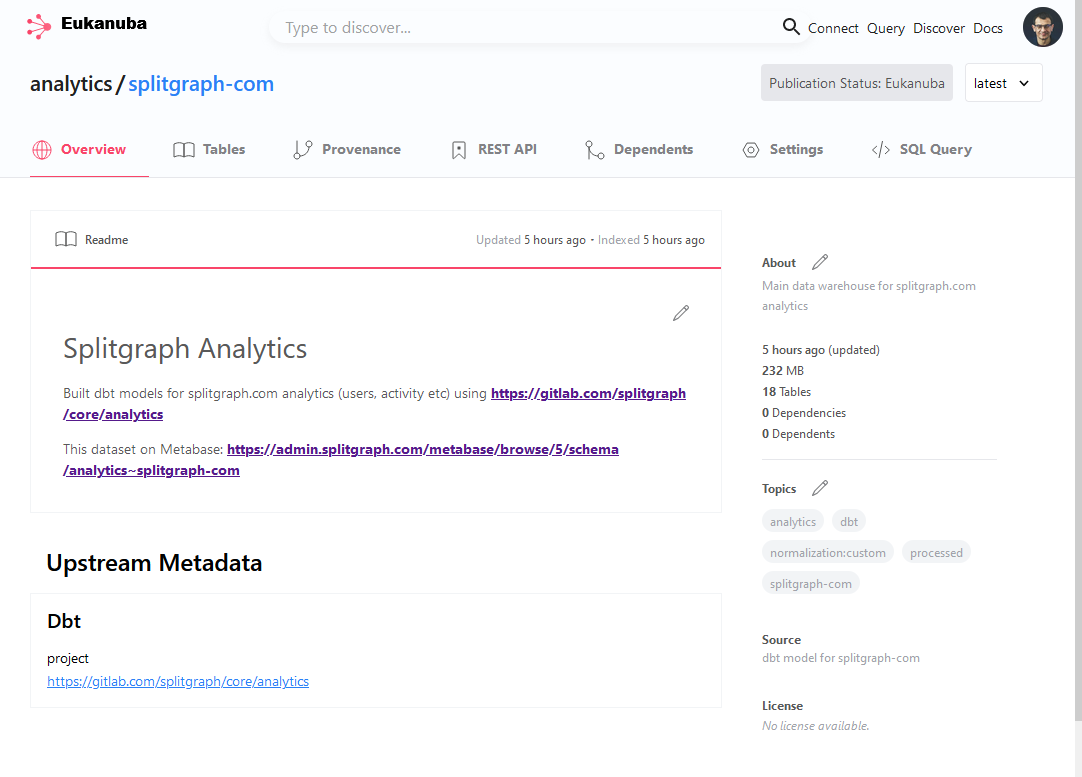This screenshot has width=1082, height=777.
Task: Click the Splitgraph Analytics heading
Action: tap(185, 348)
